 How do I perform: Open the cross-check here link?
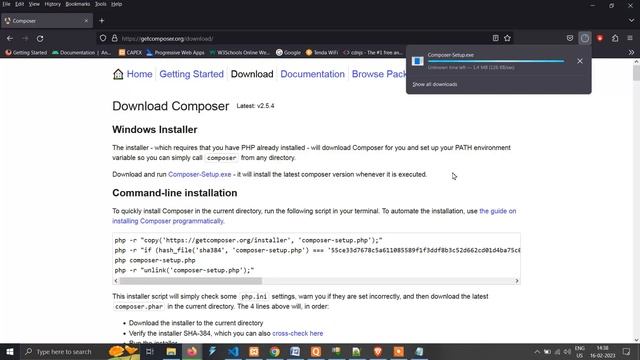[x=298, y=333]
